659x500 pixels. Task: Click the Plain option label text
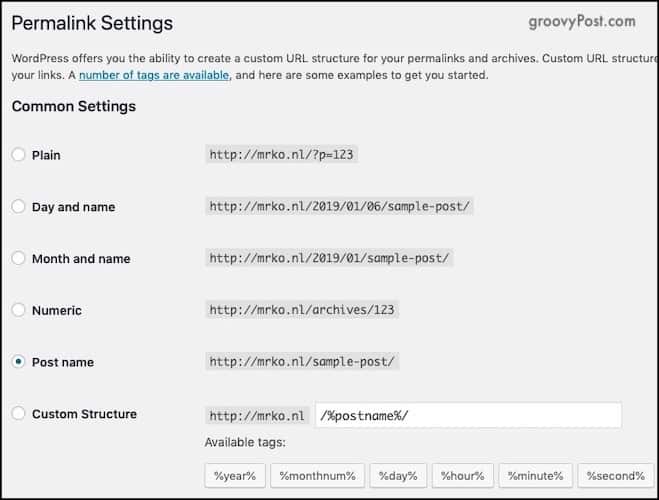click(46, 155)
